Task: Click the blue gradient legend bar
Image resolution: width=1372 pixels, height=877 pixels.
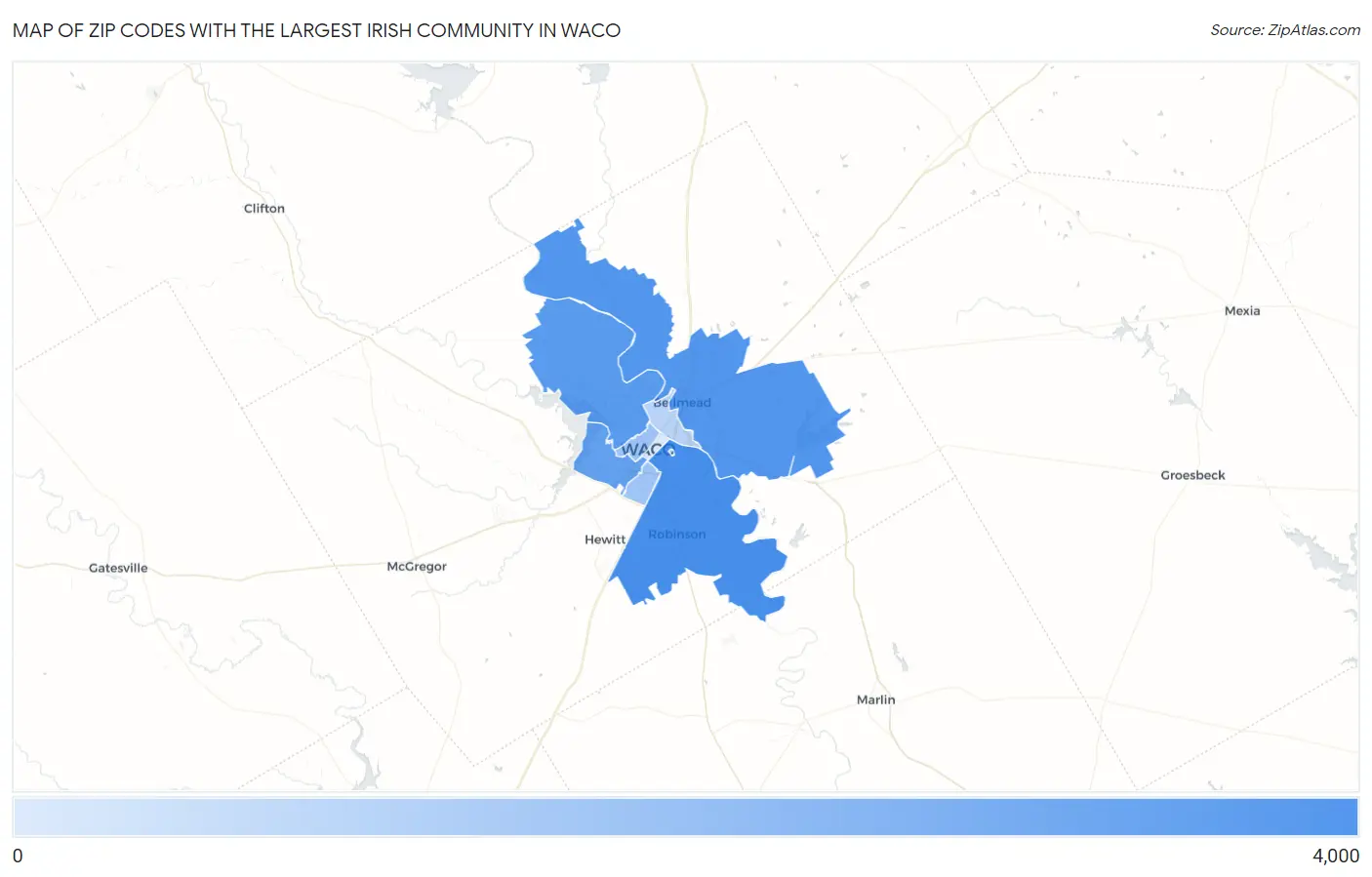Action: point(685,817)
